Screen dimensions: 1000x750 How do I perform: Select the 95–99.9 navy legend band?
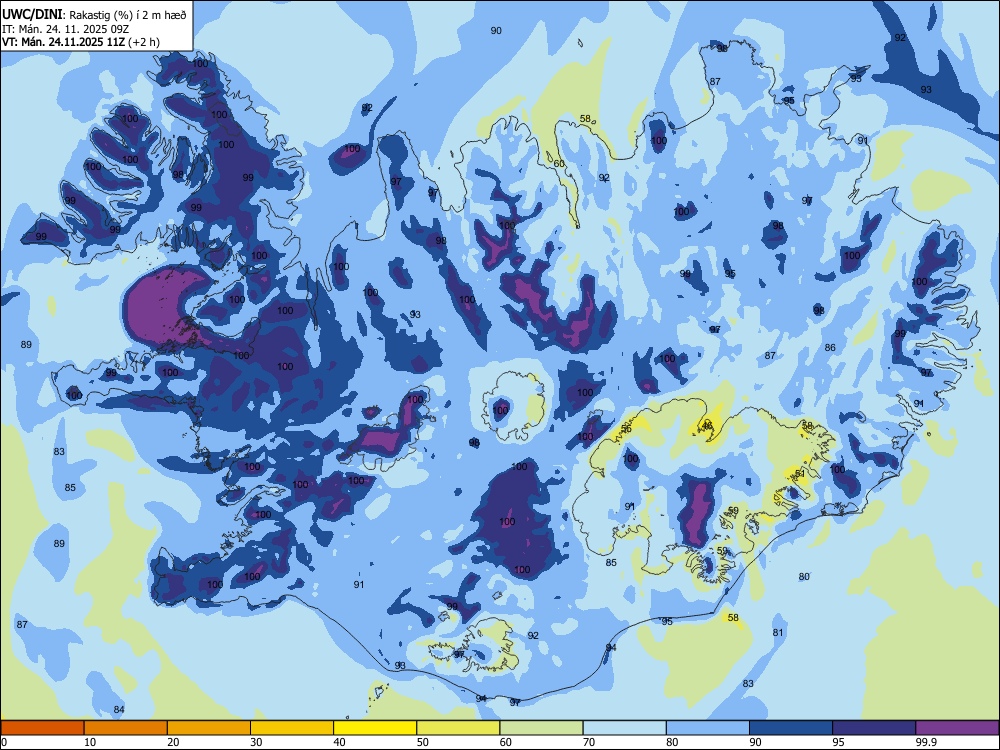[874, 728]
